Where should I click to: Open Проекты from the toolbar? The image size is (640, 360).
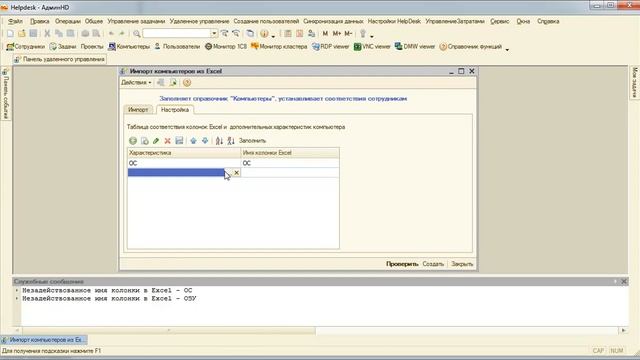click(x=92, y=47)
